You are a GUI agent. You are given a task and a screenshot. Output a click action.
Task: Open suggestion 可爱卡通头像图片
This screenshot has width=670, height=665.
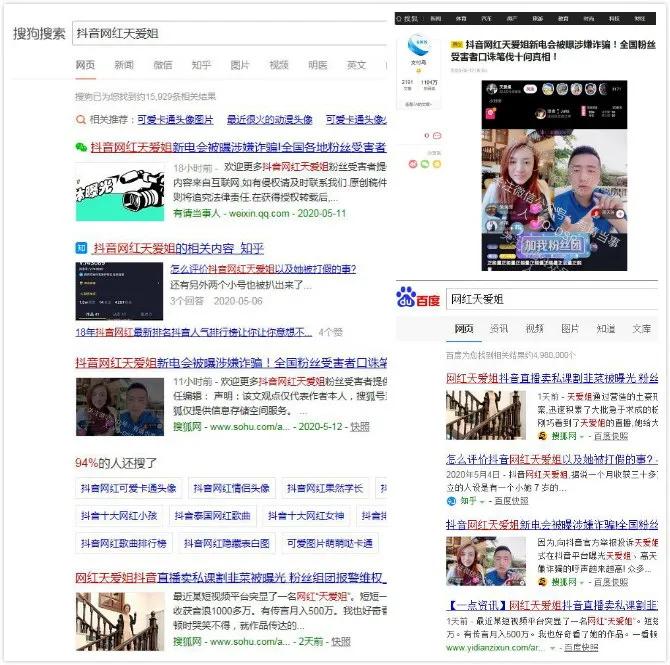tap(175, 120)
